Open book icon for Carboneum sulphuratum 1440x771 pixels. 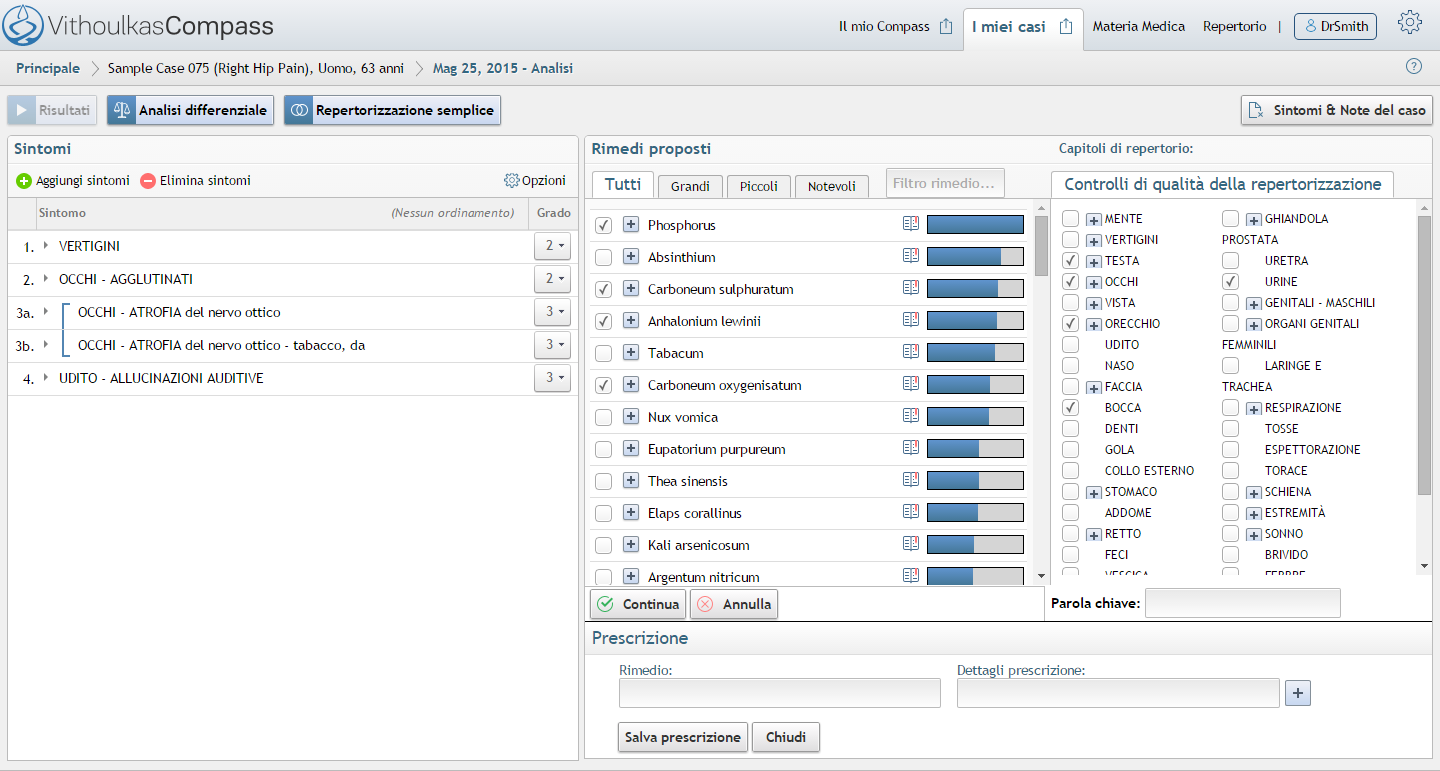tap(910, 288)
